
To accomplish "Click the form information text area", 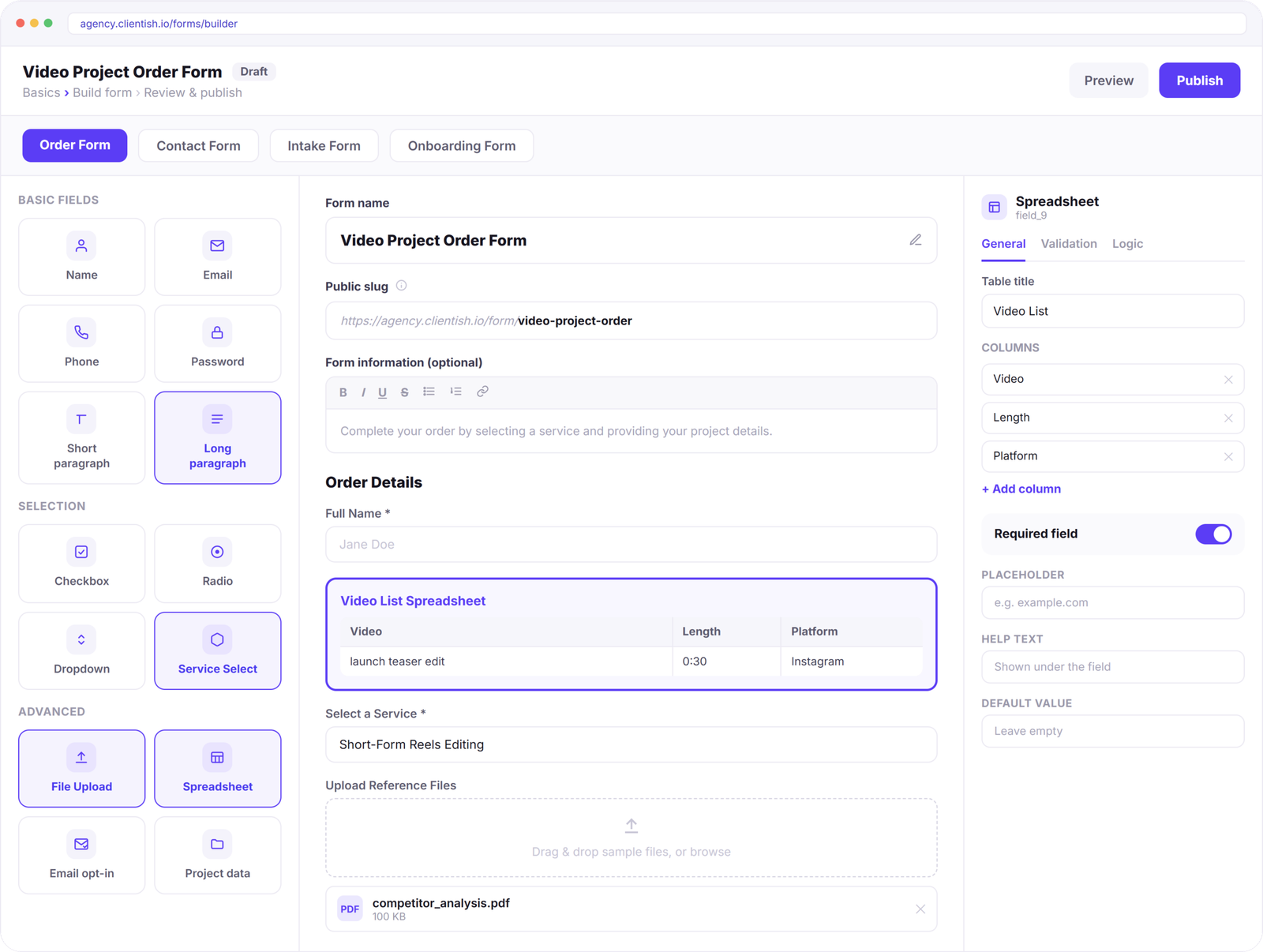I will tap(631, 431).
